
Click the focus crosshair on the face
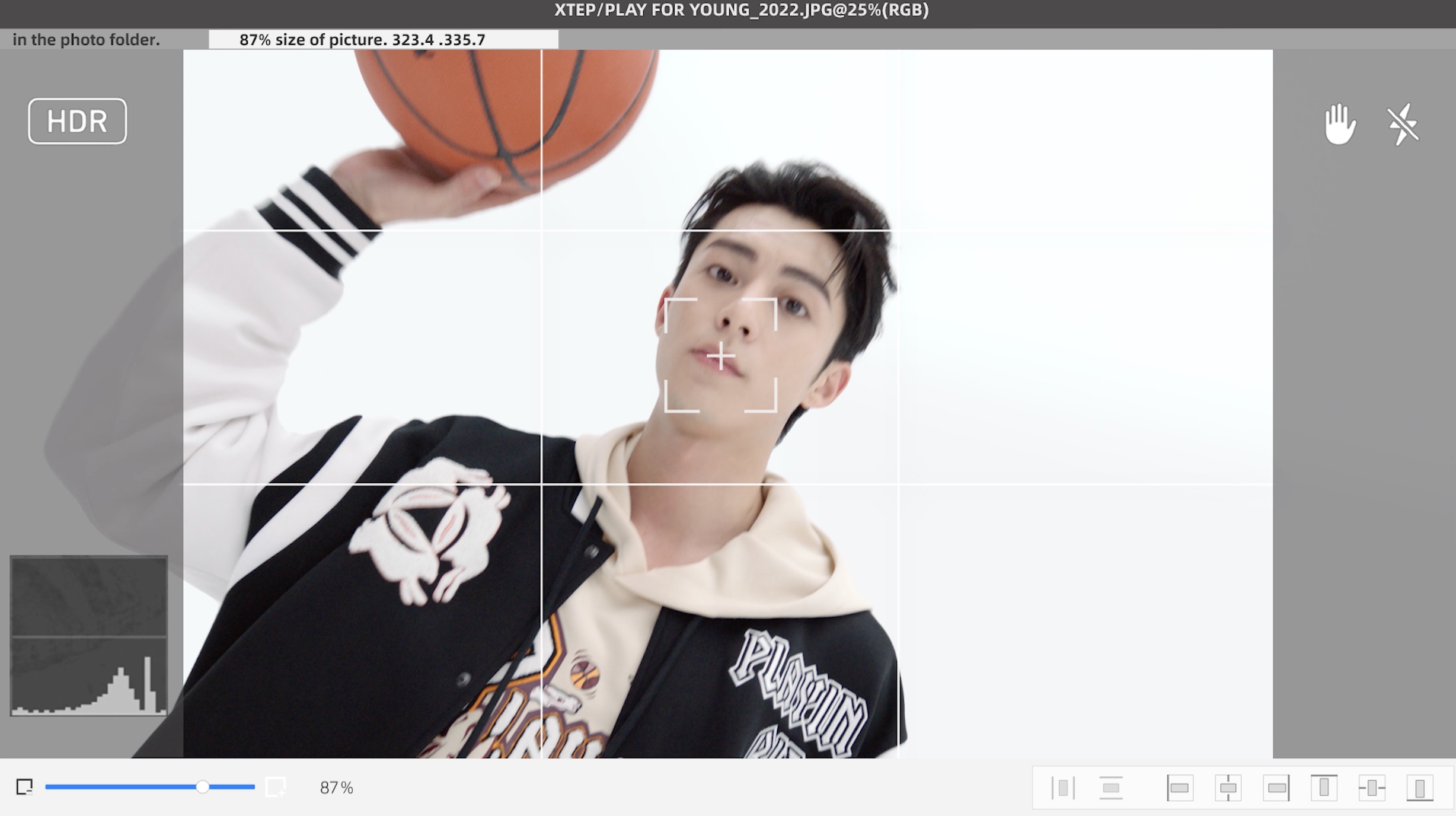721,356
